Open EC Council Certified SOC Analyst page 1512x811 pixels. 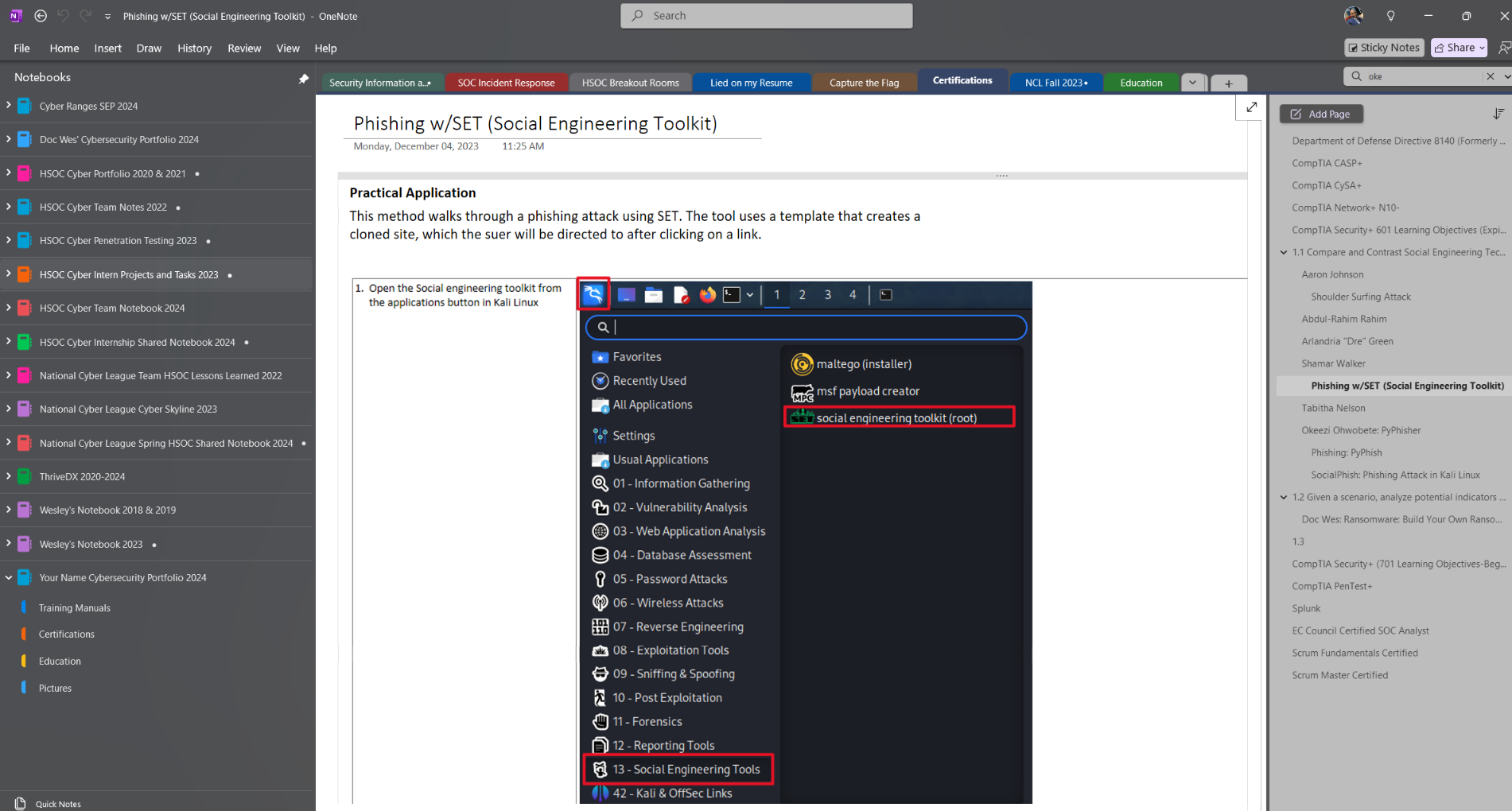pyautogui.click(x=1360, y=631)
